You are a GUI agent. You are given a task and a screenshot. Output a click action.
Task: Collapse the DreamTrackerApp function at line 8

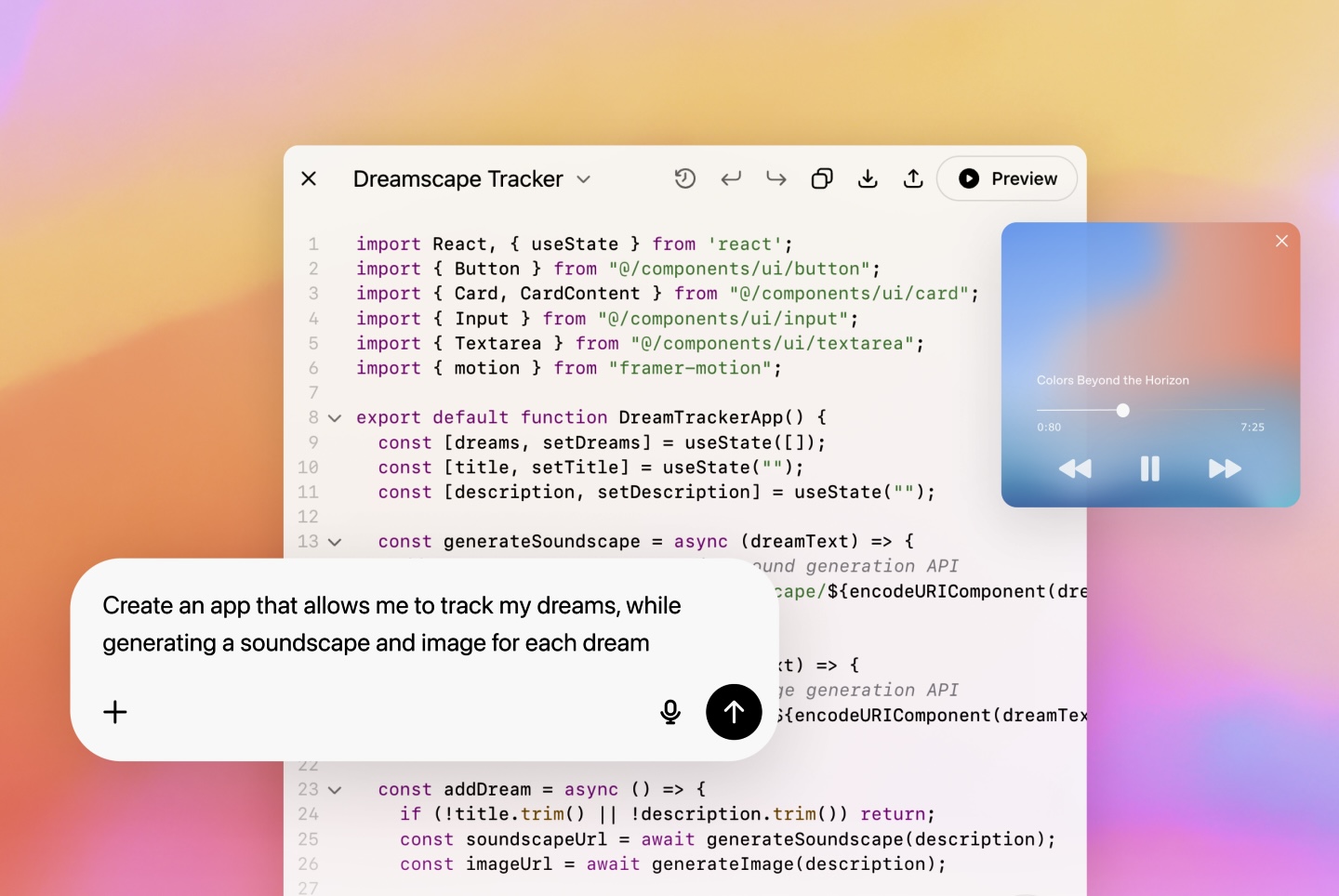pos(335,418)
